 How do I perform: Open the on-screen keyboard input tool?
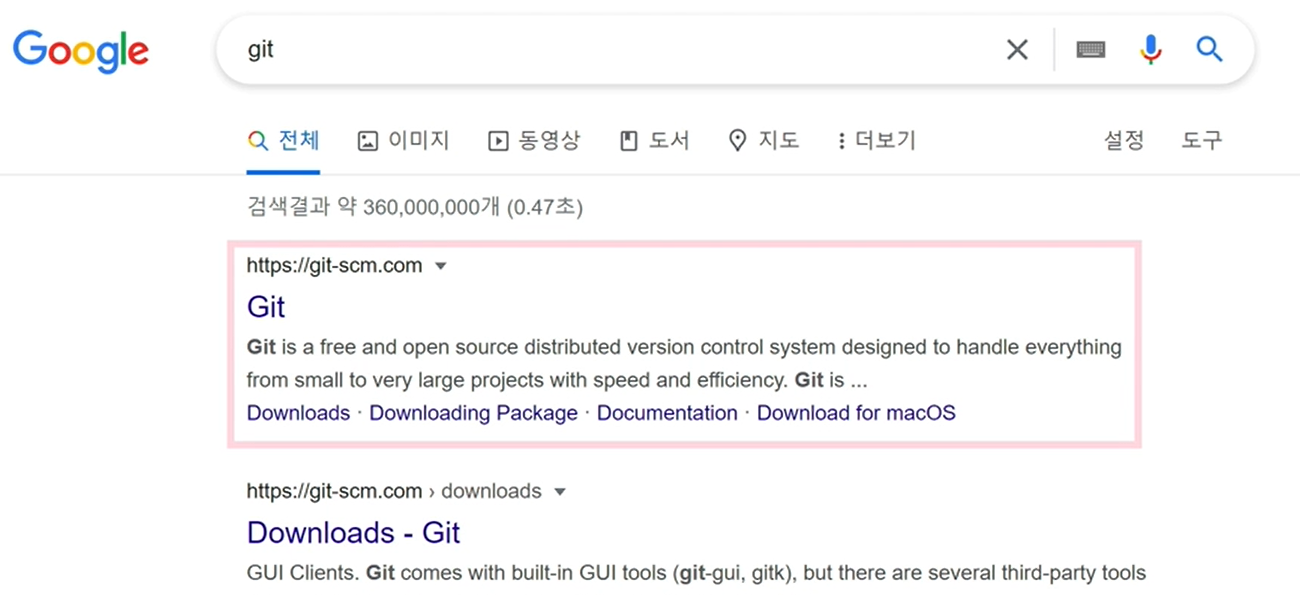coord(1090,49)
